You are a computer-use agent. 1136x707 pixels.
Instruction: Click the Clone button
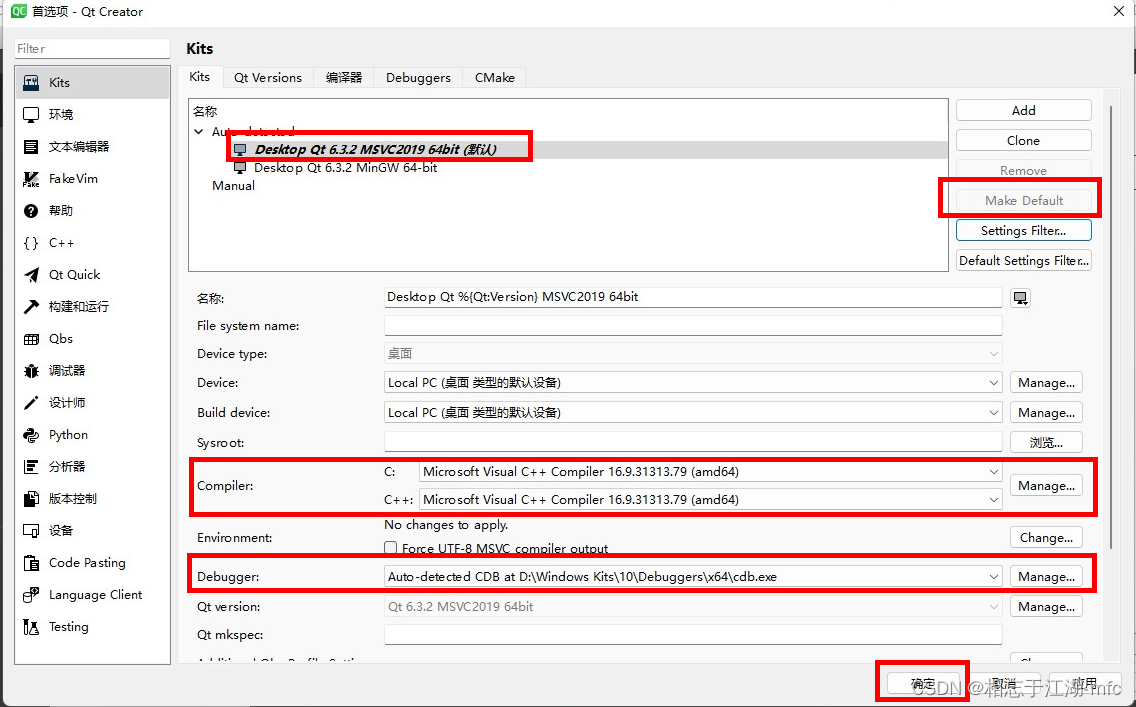tap(1024, 141)
